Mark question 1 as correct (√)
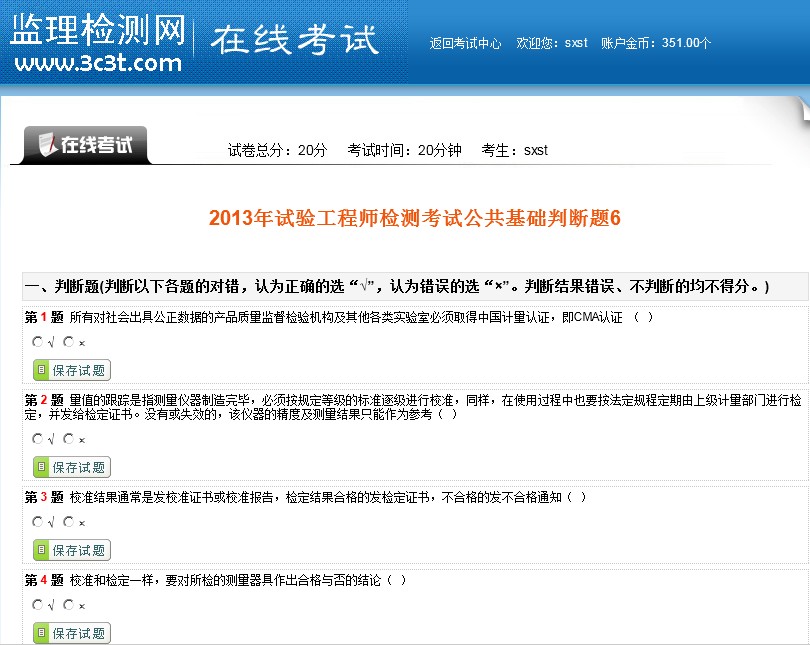This screenshot has height=645, width=810. click(x=38, y=342)
